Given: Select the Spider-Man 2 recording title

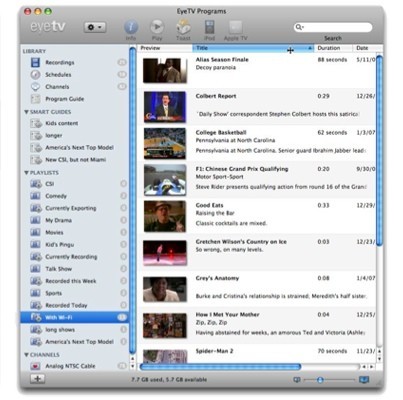Looking at the screenshot, I should [x=214, y=351].
